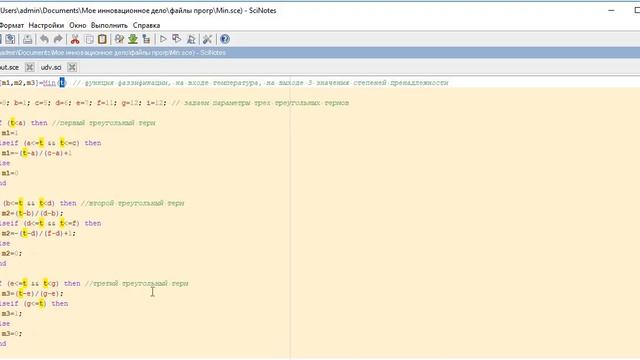Undo the last edit

(x=44, y=39)
